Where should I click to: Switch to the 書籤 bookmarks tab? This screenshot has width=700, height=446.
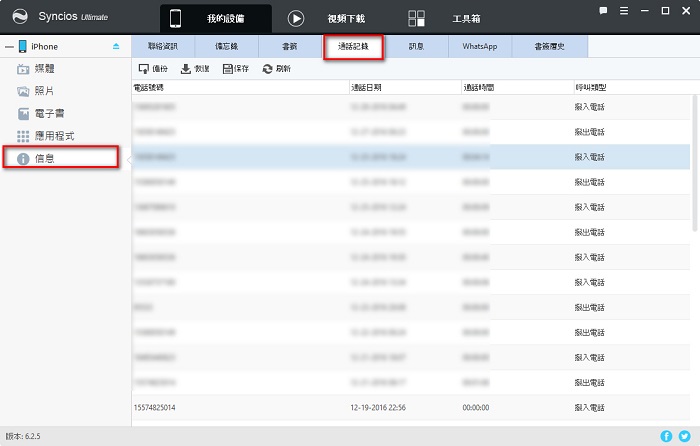point(290,46)
